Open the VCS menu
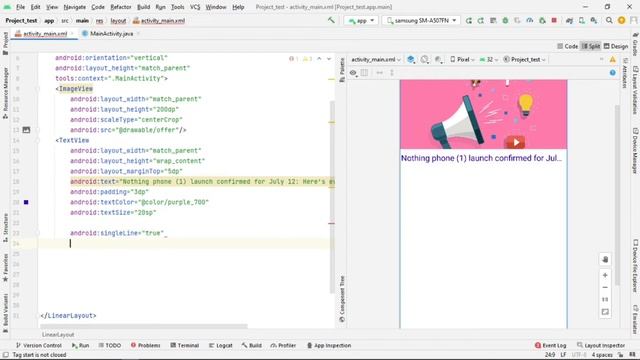Viewport: 640px width, 360px height. point(195,7)
